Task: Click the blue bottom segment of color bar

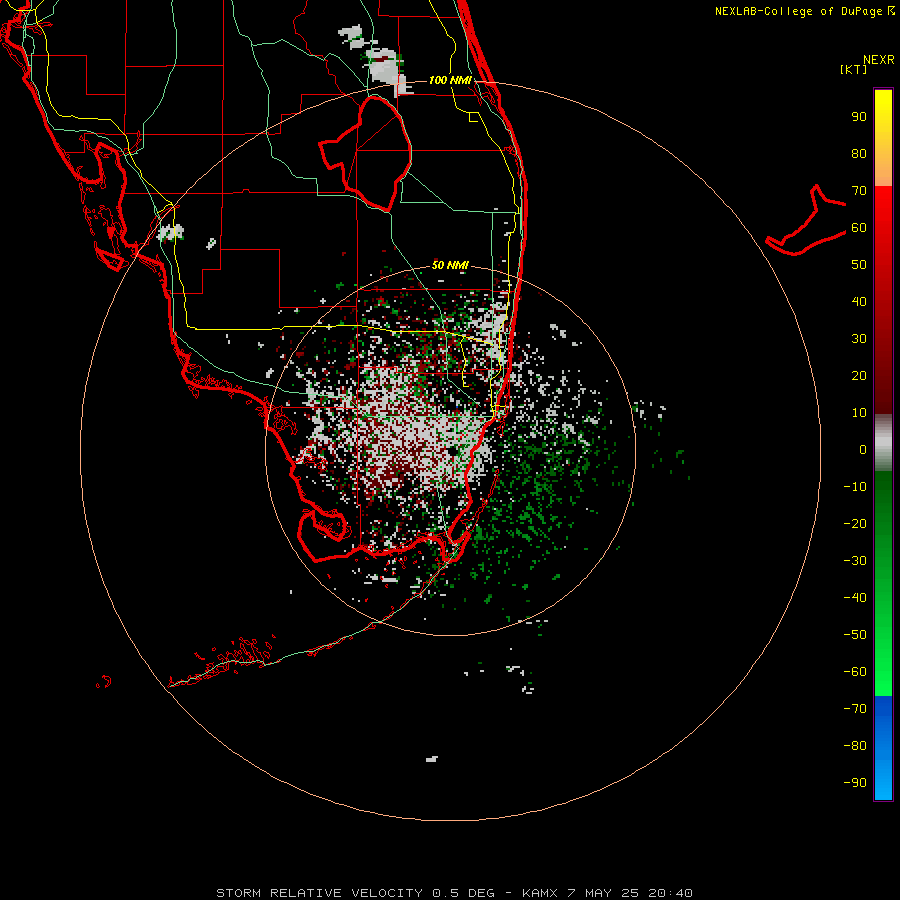Action: [883, 748]
